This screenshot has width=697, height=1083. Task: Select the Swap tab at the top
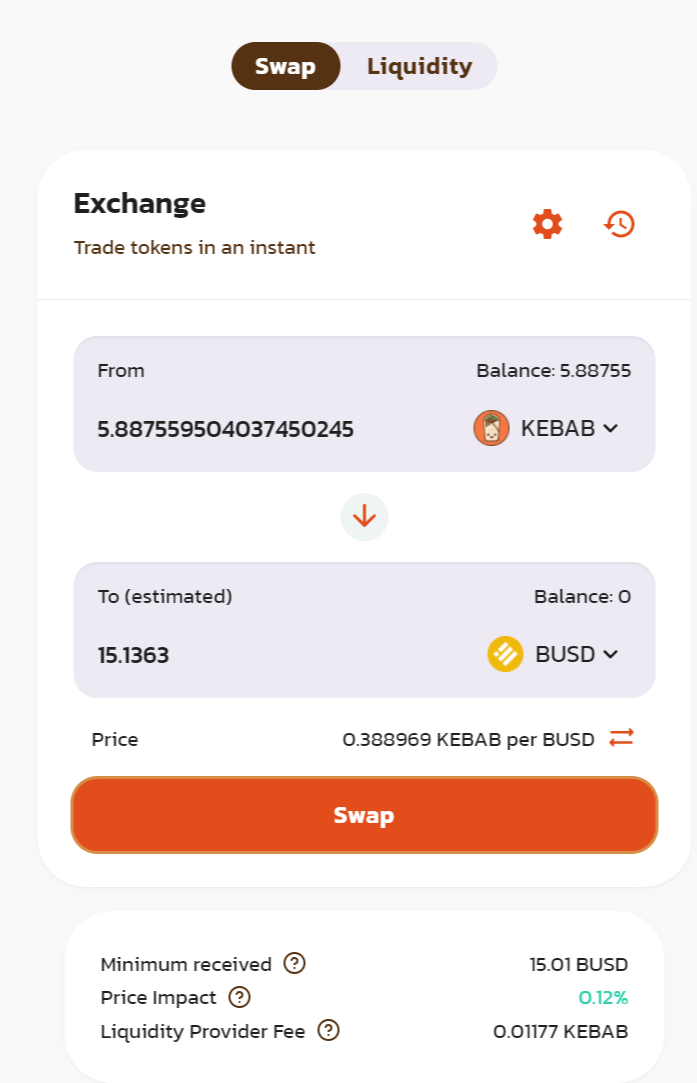(285, 67)
